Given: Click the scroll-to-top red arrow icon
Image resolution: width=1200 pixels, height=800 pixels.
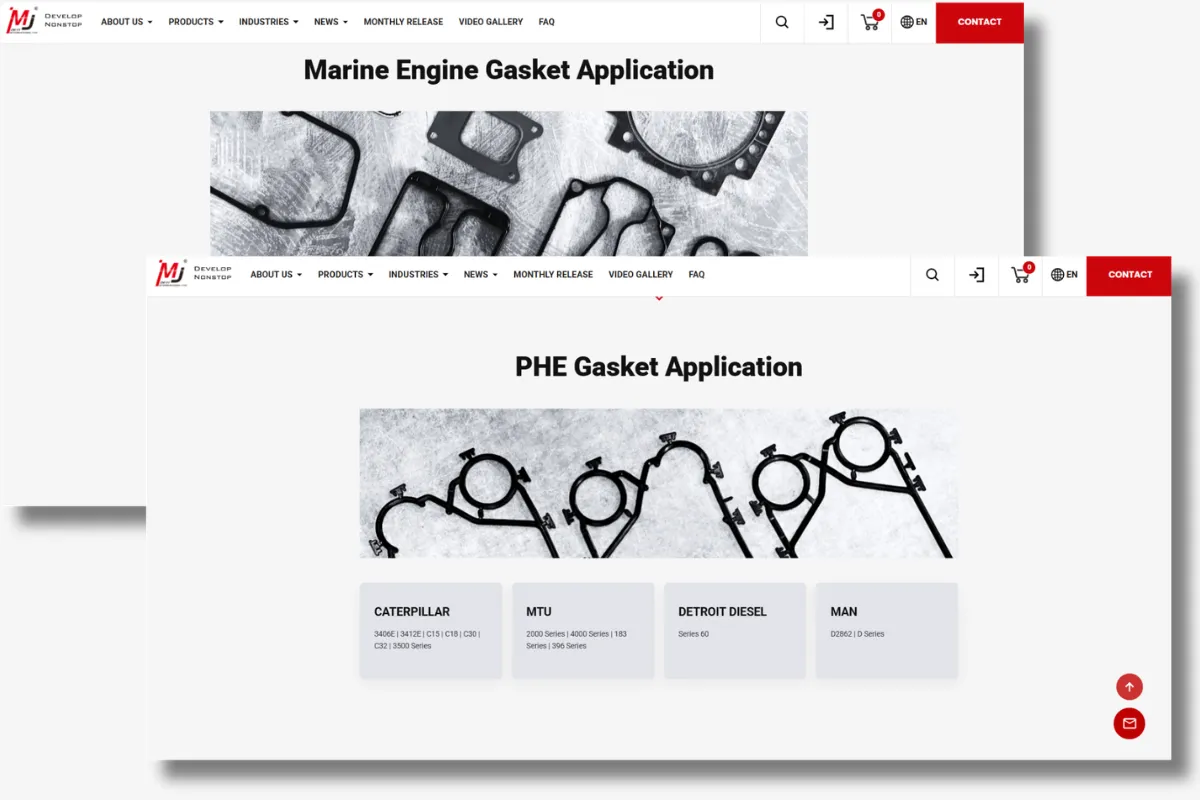Looking at the screenshot, I should (1129, 686).
